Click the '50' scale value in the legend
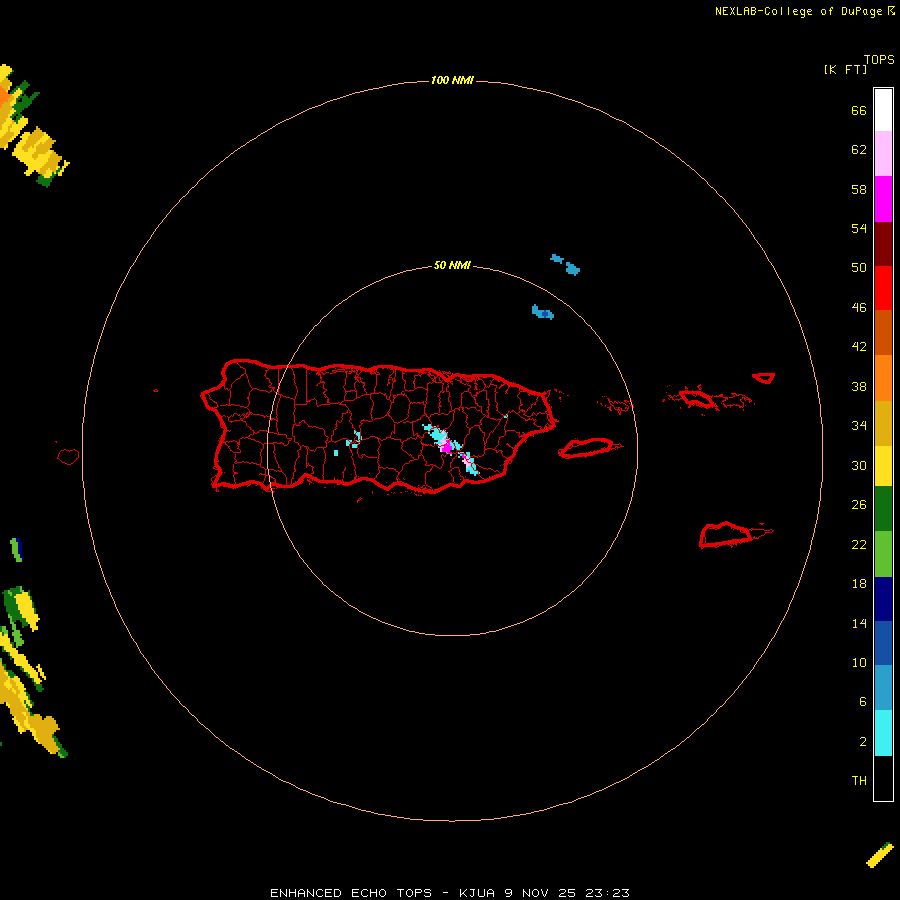 tap(859, 267)
